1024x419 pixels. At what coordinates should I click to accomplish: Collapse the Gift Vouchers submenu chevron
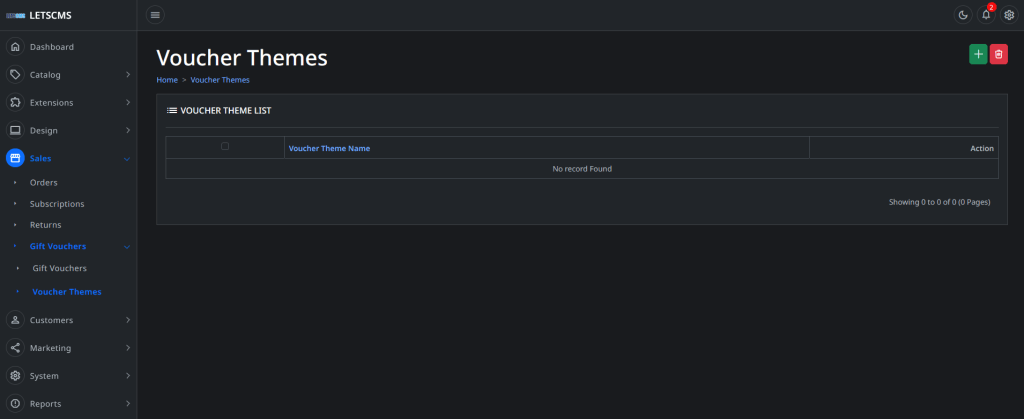tap(127, 247)
